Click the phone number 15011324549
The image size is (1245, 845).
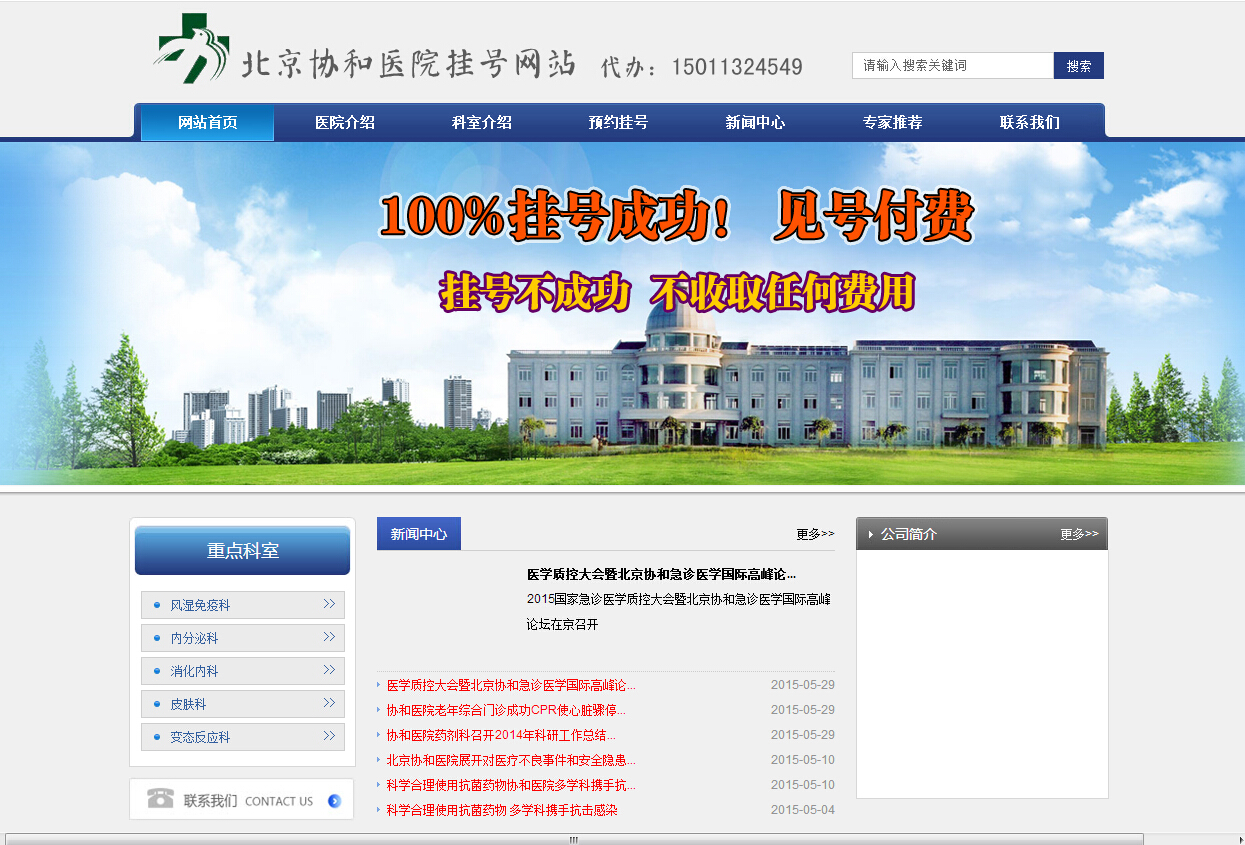[737, 67]
